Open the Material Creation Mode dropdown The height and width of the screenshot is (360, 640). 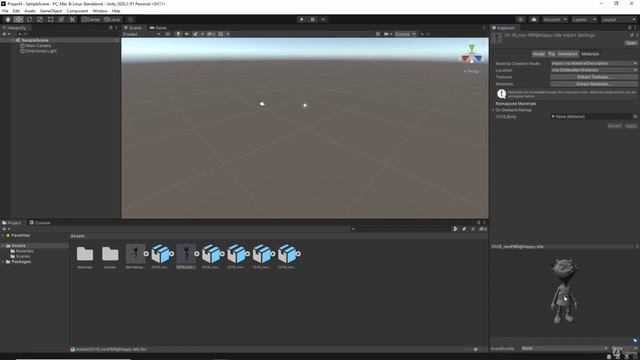(x=594, y=63)
